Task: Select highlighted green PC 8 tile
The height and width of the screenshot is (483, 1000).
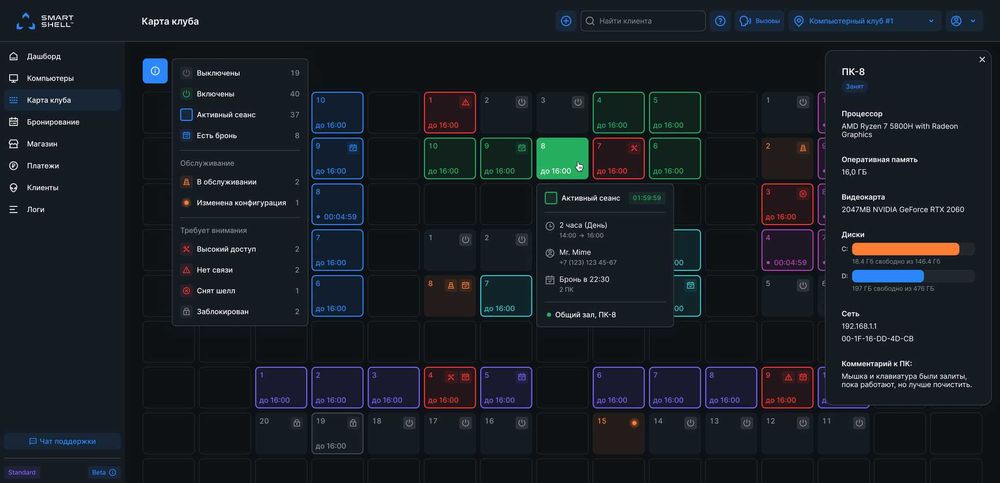Action: point(562,158)
